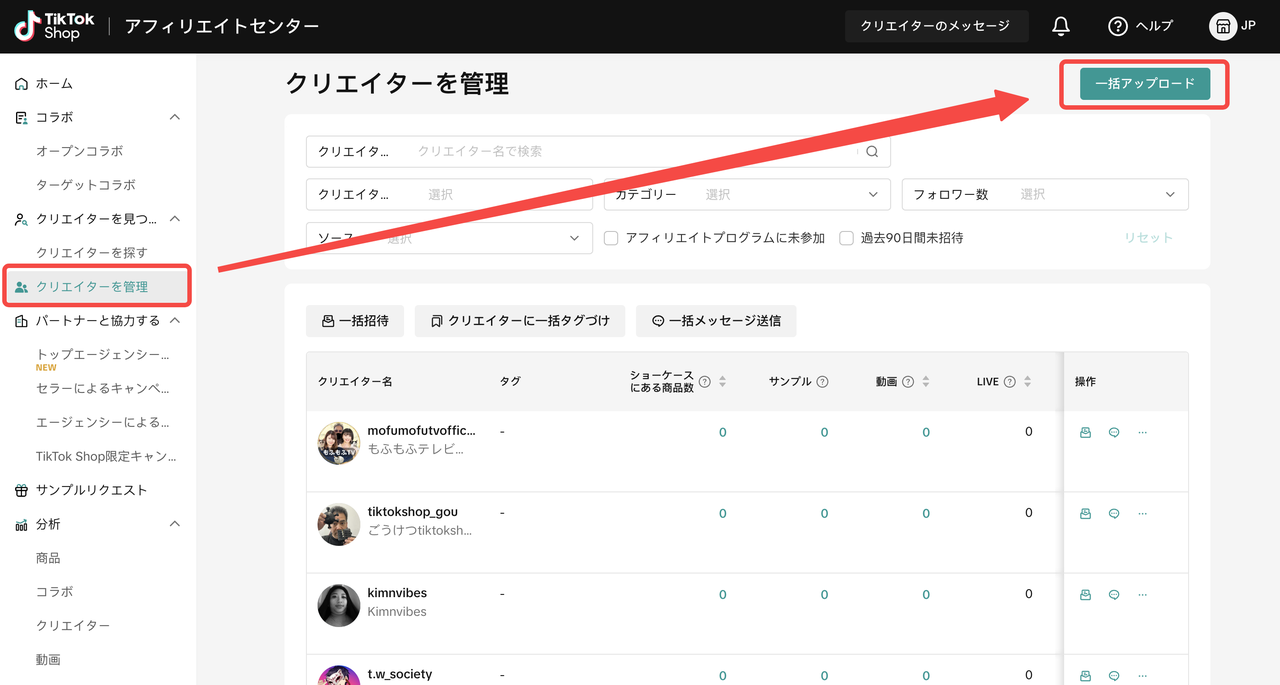Click message icon for kimnvibes row
Viewport: 1280px width, 685px height.
tap(1114, 594)
